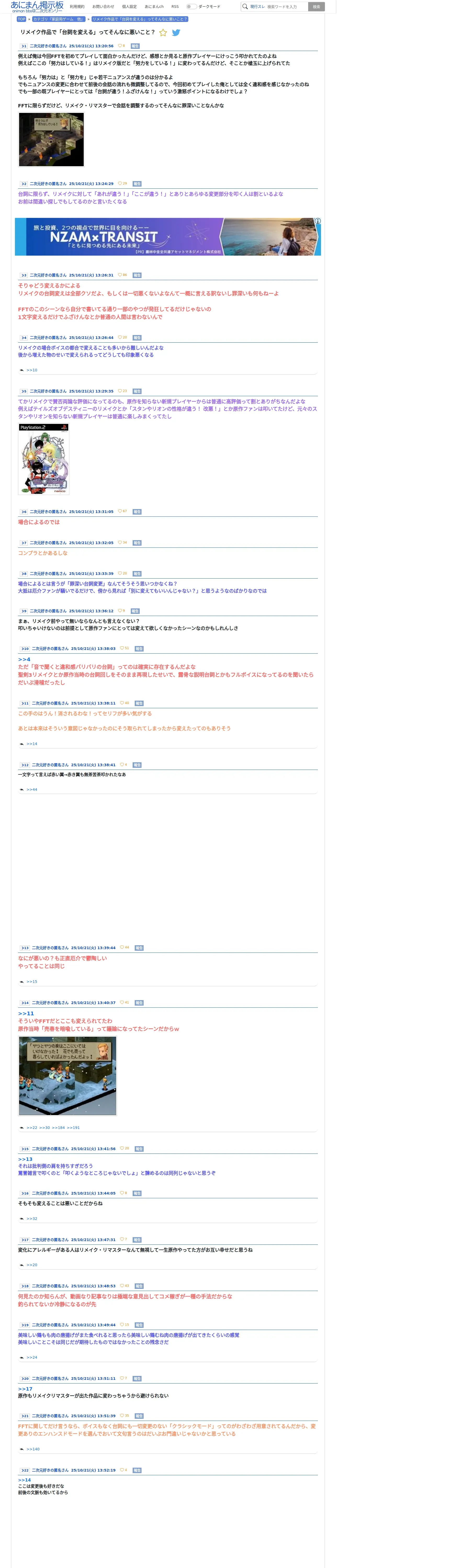Click the reply arrow icon under post 21
The width and height of the screenshot is (474, 1568).
tap(22, 1449)
